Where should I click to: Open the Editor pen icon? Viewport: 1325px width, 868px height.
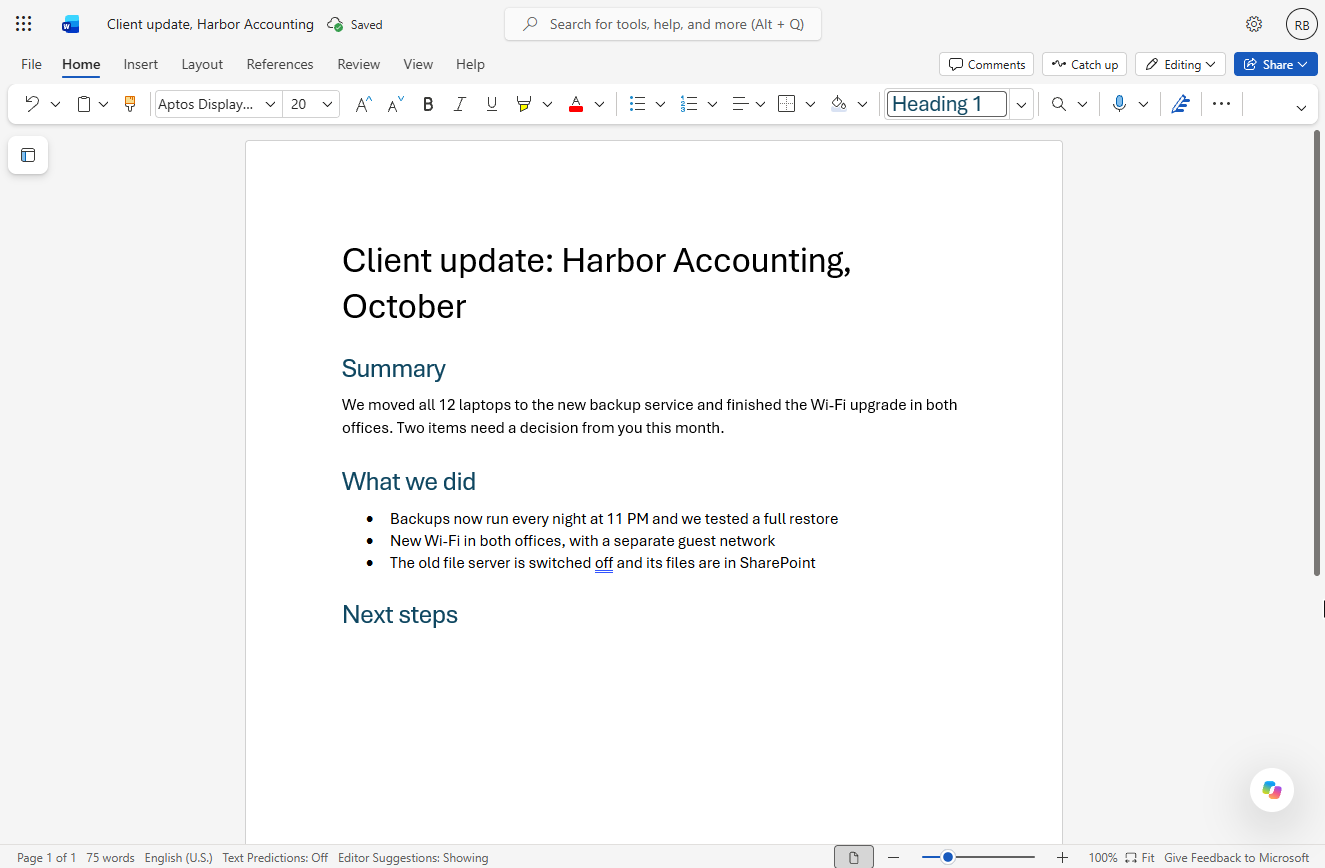(1181, 104)
